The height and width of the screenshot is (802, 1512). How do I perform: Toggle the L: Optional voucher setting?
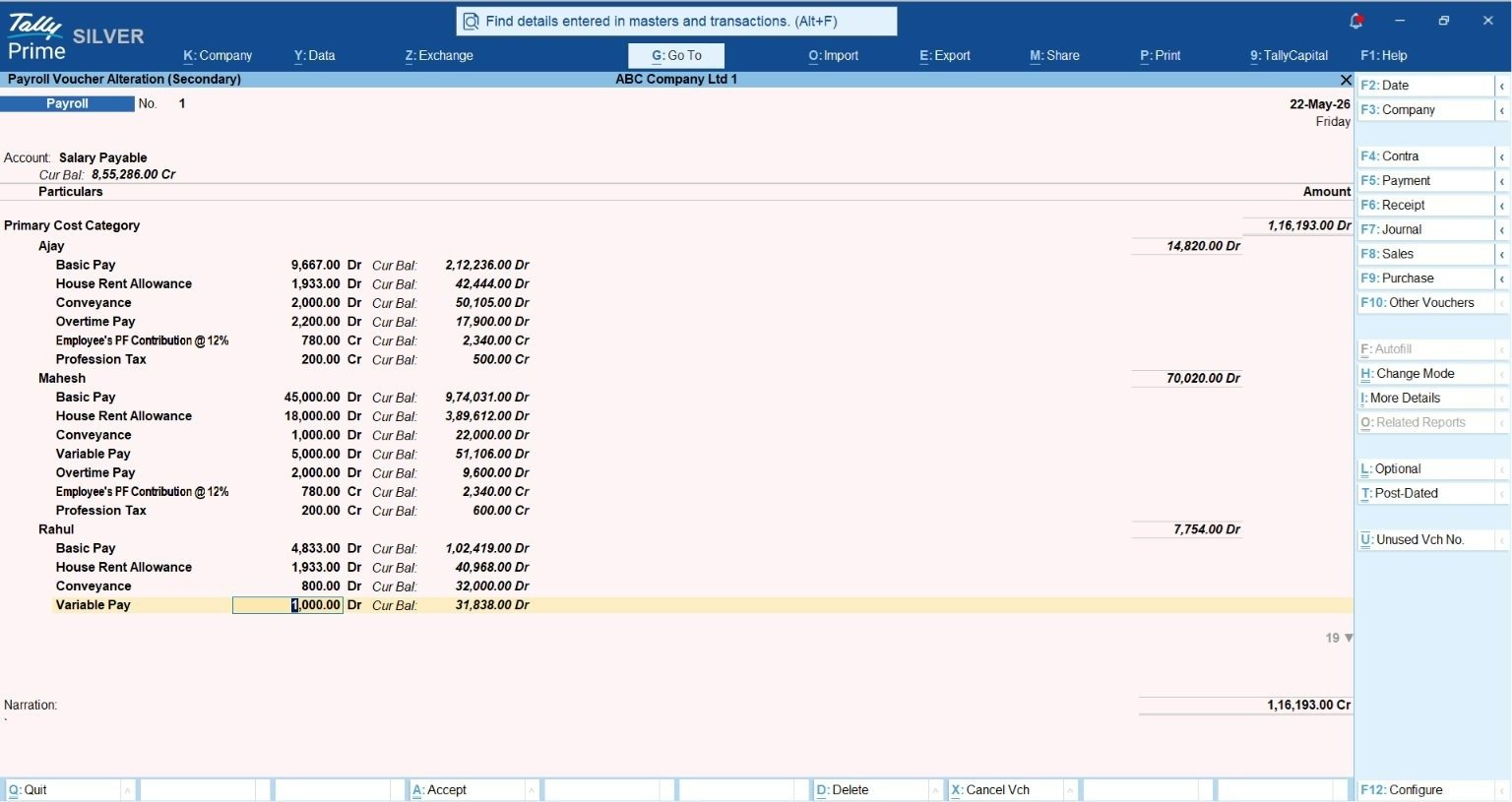pos(1427,469)
